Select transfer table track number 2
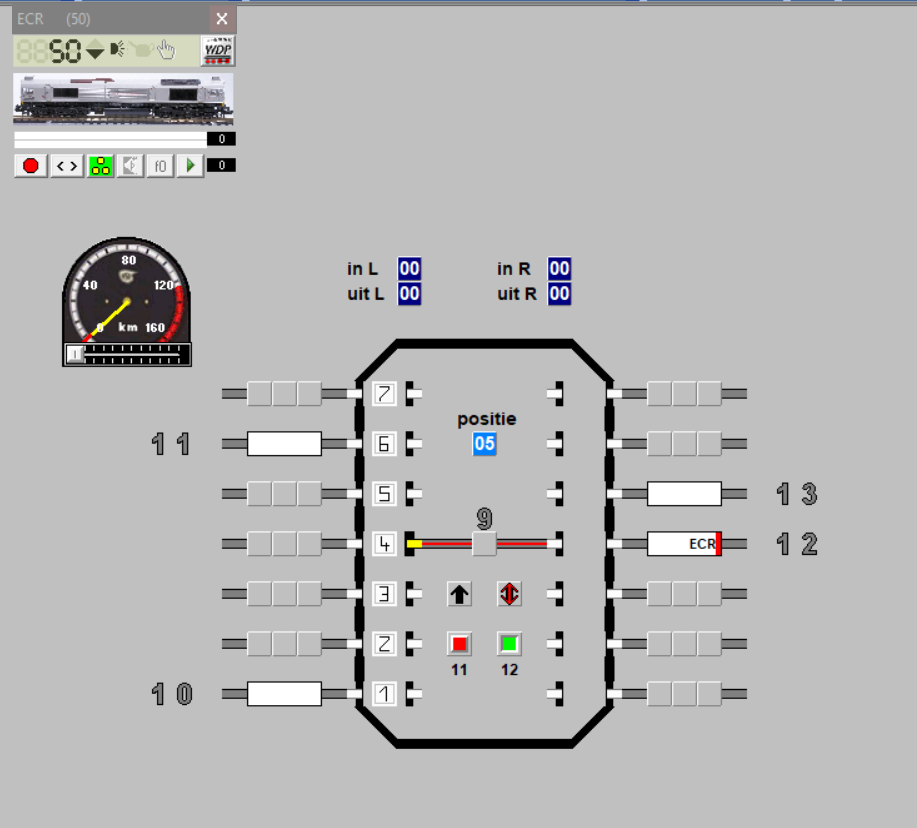The width and height of the screenshot is (917, 828). 384,644
